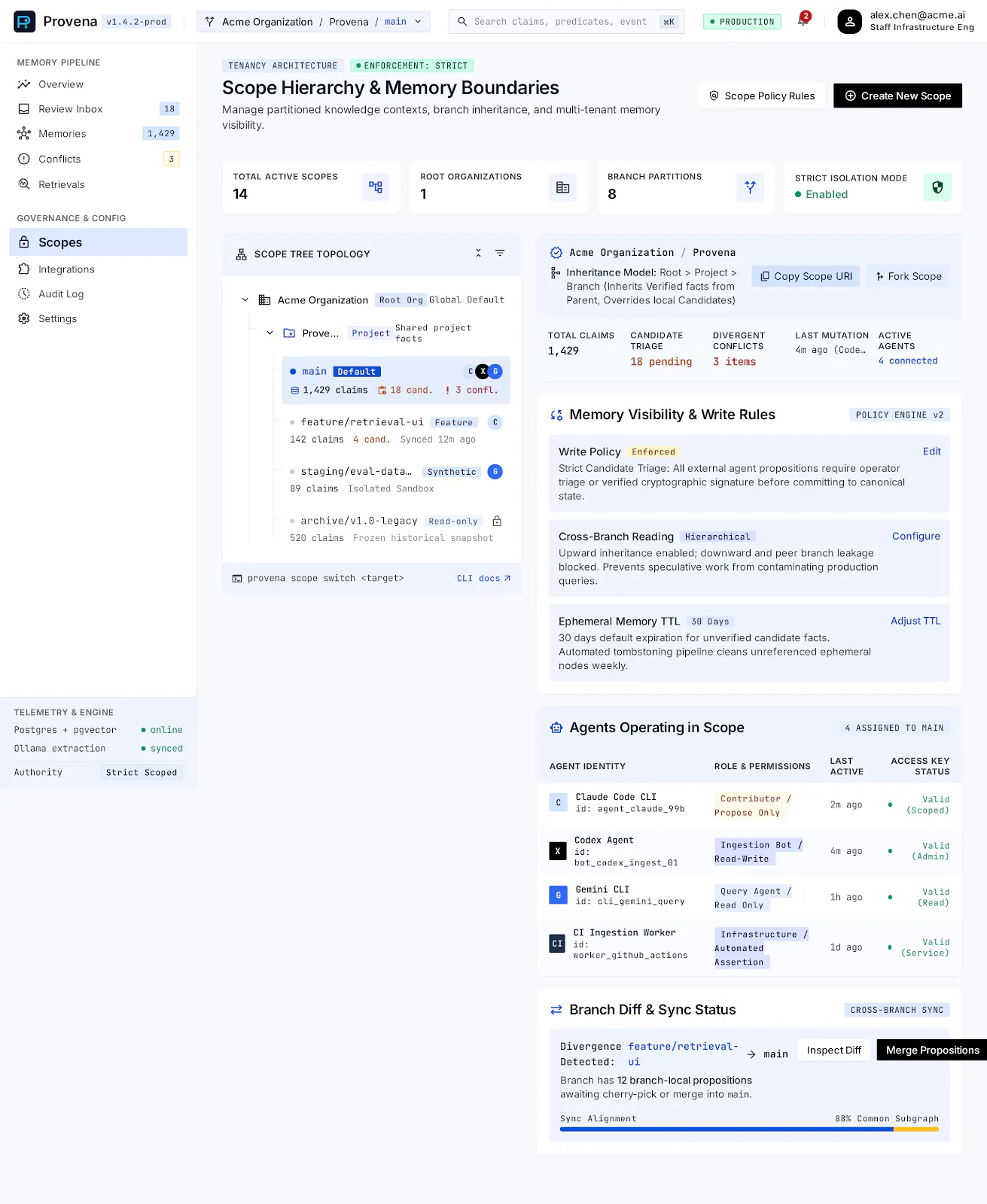987x1204 pixels.
Task: Collapse the Provena project tree node
Action: click(x=270, y=333)
